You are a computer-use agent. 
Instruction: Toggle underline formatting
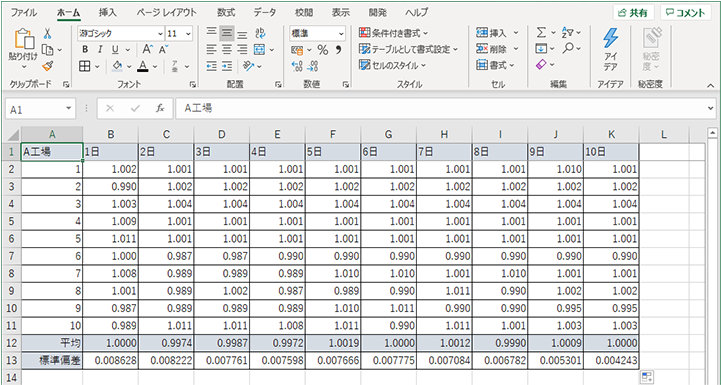(x=115, y=50)
